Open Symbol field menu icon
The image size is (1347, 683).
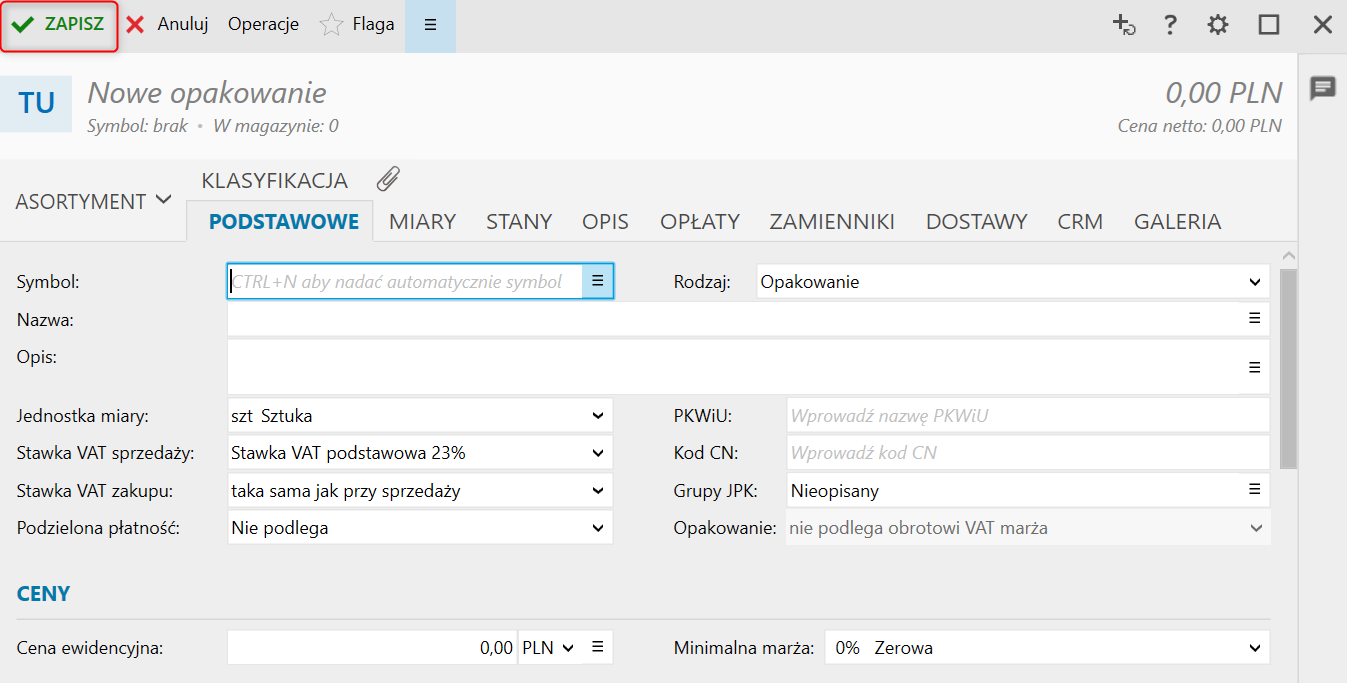[x=598, y=281]
